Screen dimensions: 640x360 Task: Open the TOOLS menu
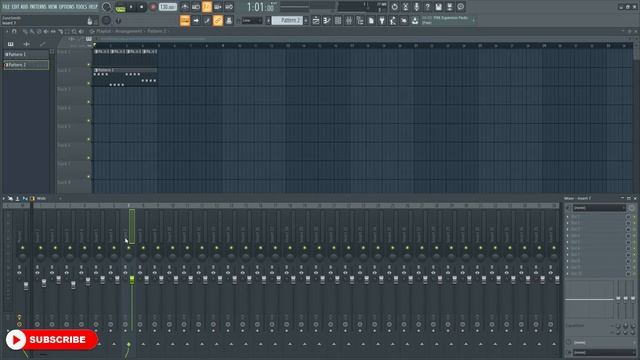pyautogui.click(x=81, y=7)
